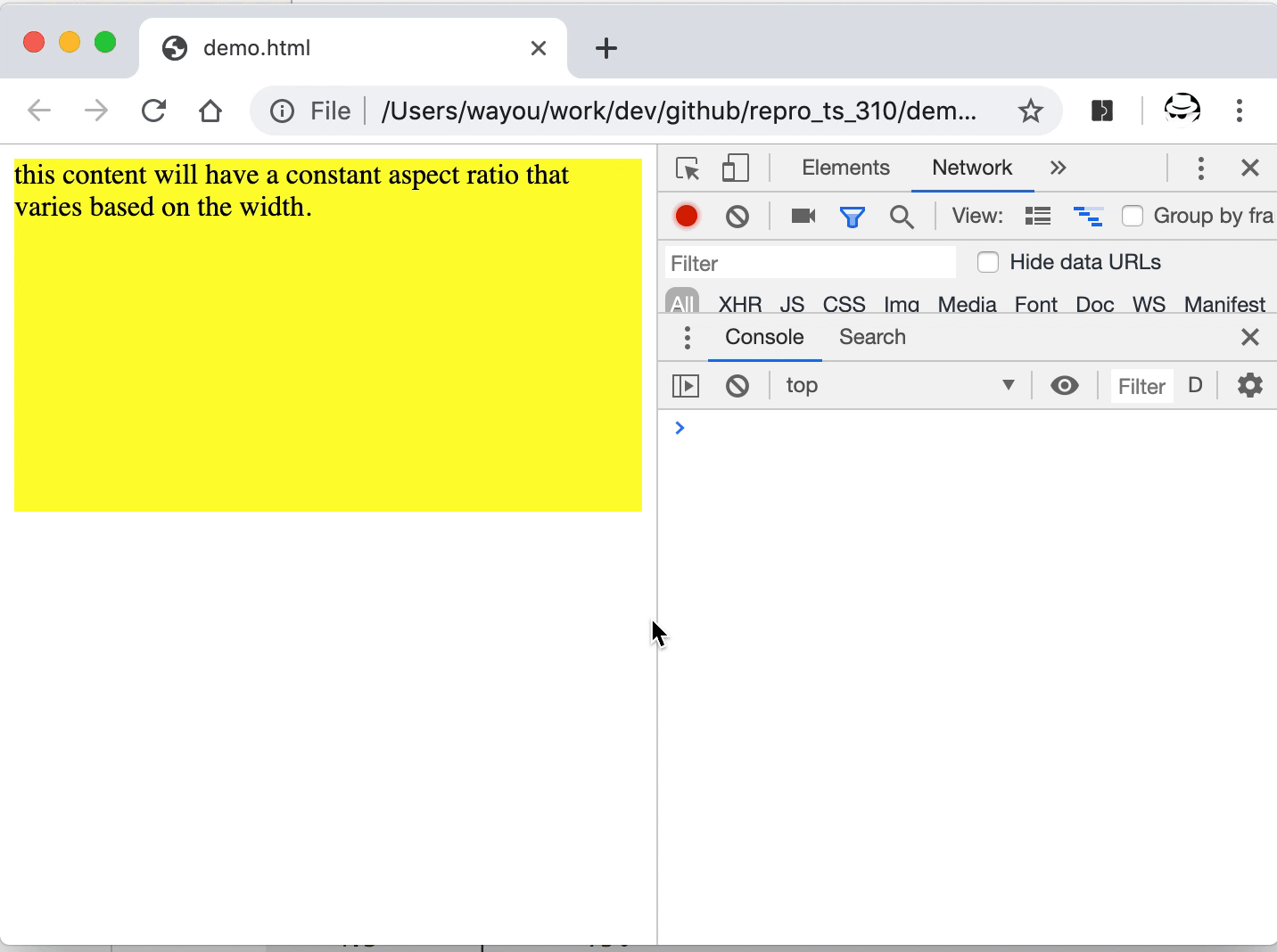
Task: Click the inspect element picker icon
Action: click(x=688, y=168)
